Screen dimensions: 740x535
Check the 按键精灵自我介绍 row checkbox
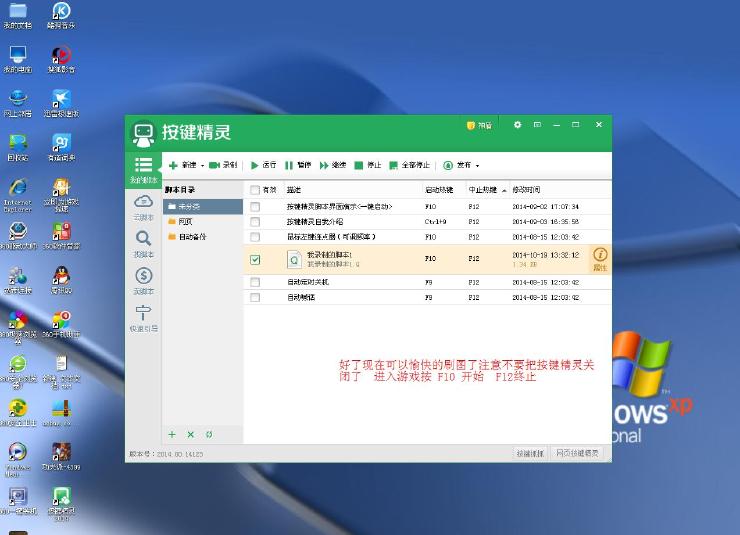click(255, 222)
